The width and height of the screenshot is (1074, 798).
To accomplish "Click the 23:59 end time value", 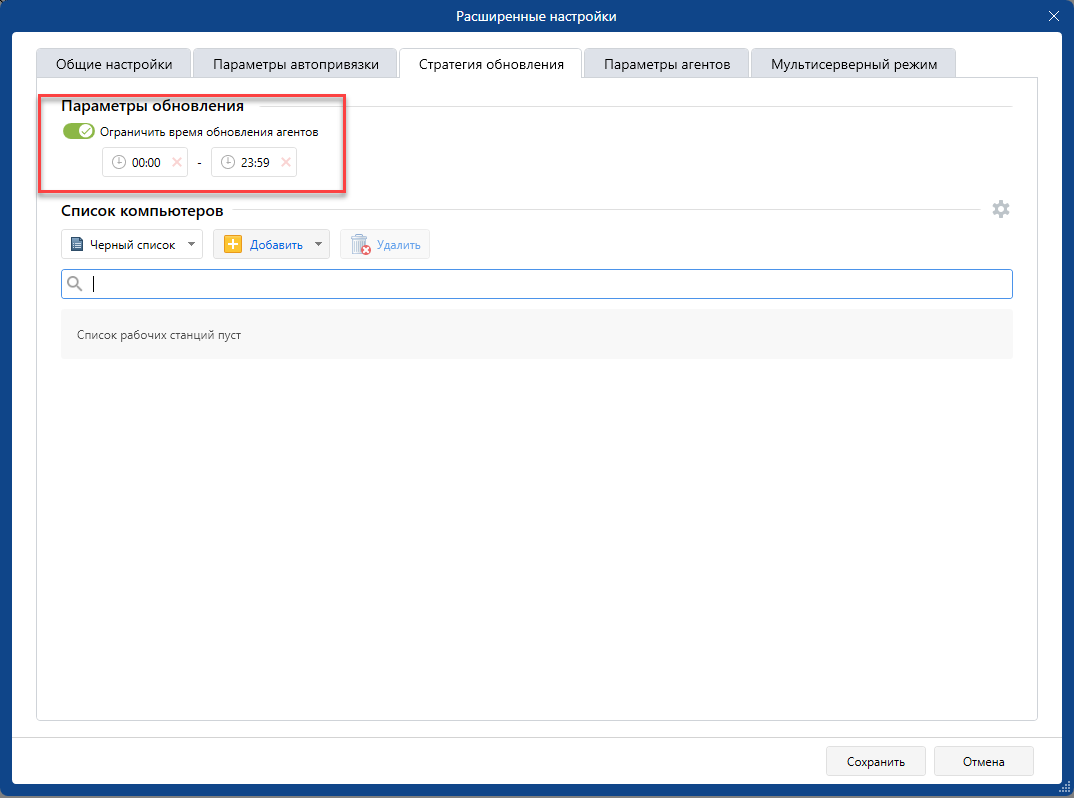I will point(255,162).
